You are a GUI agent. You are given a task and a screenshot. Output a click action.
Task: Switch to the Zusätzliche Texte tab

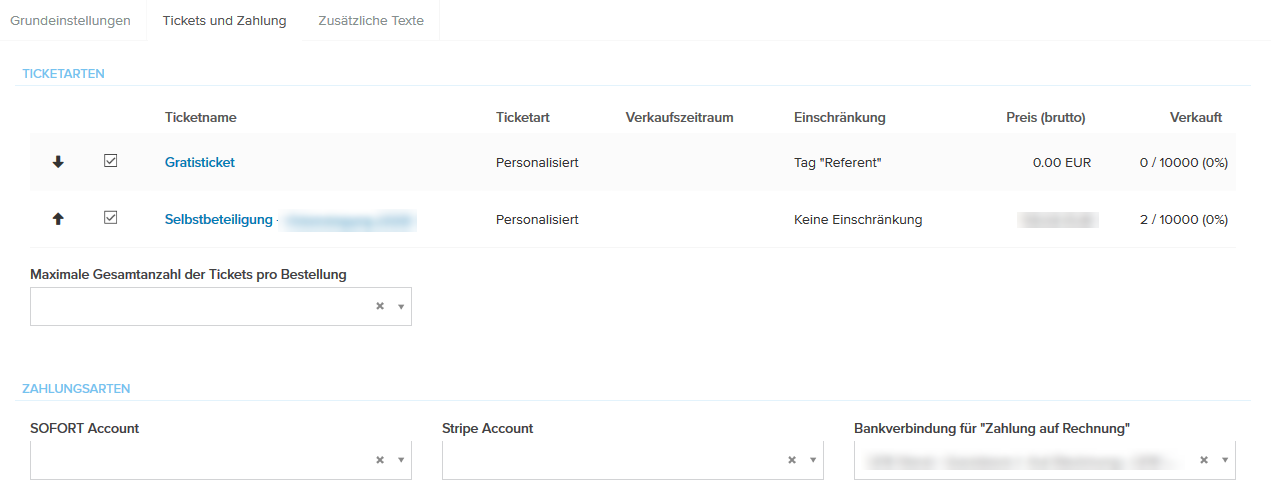[x=371, y=21]
